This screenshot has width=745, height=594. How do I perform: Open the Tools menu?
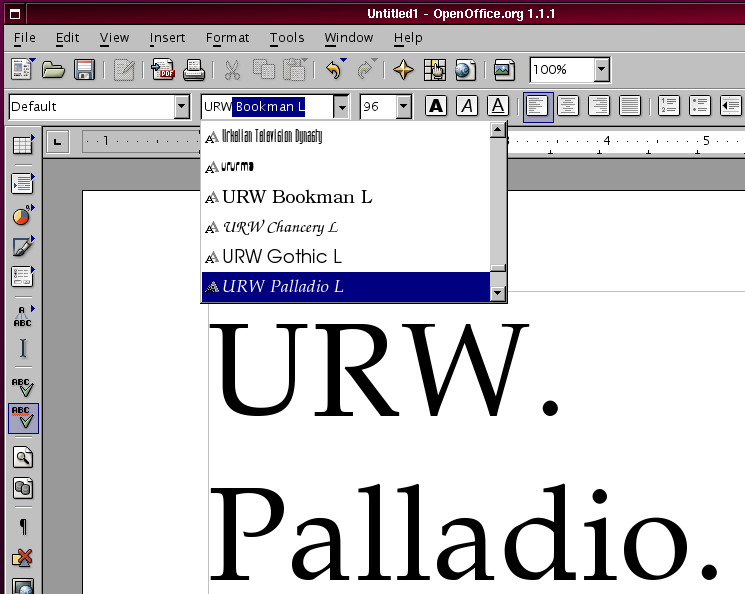(x=287, y=38)
